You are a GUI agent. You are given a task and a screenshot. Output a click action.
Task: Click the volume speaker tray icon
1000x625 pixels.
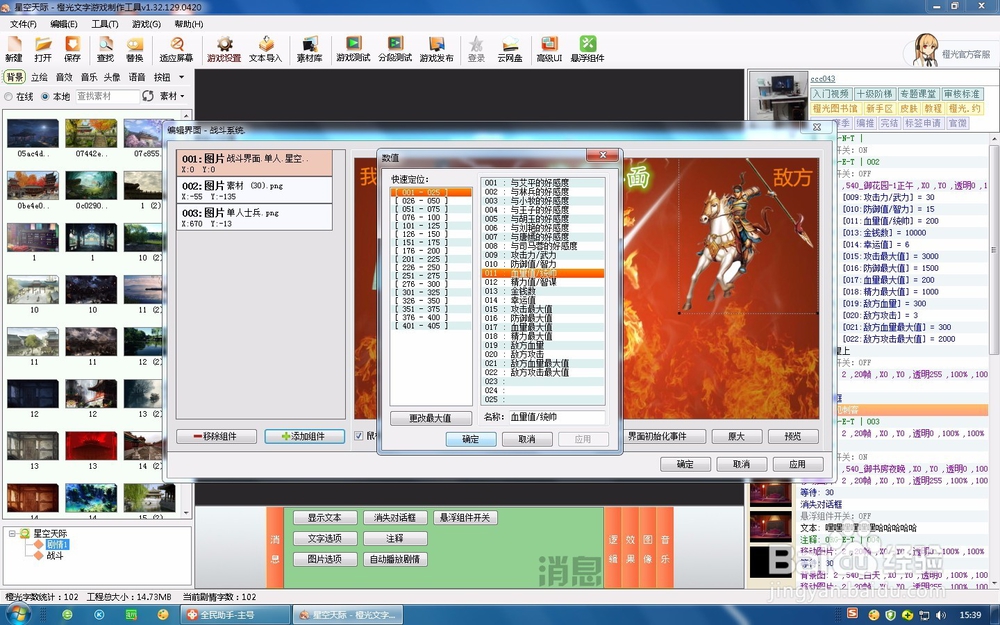coord(941,615)
